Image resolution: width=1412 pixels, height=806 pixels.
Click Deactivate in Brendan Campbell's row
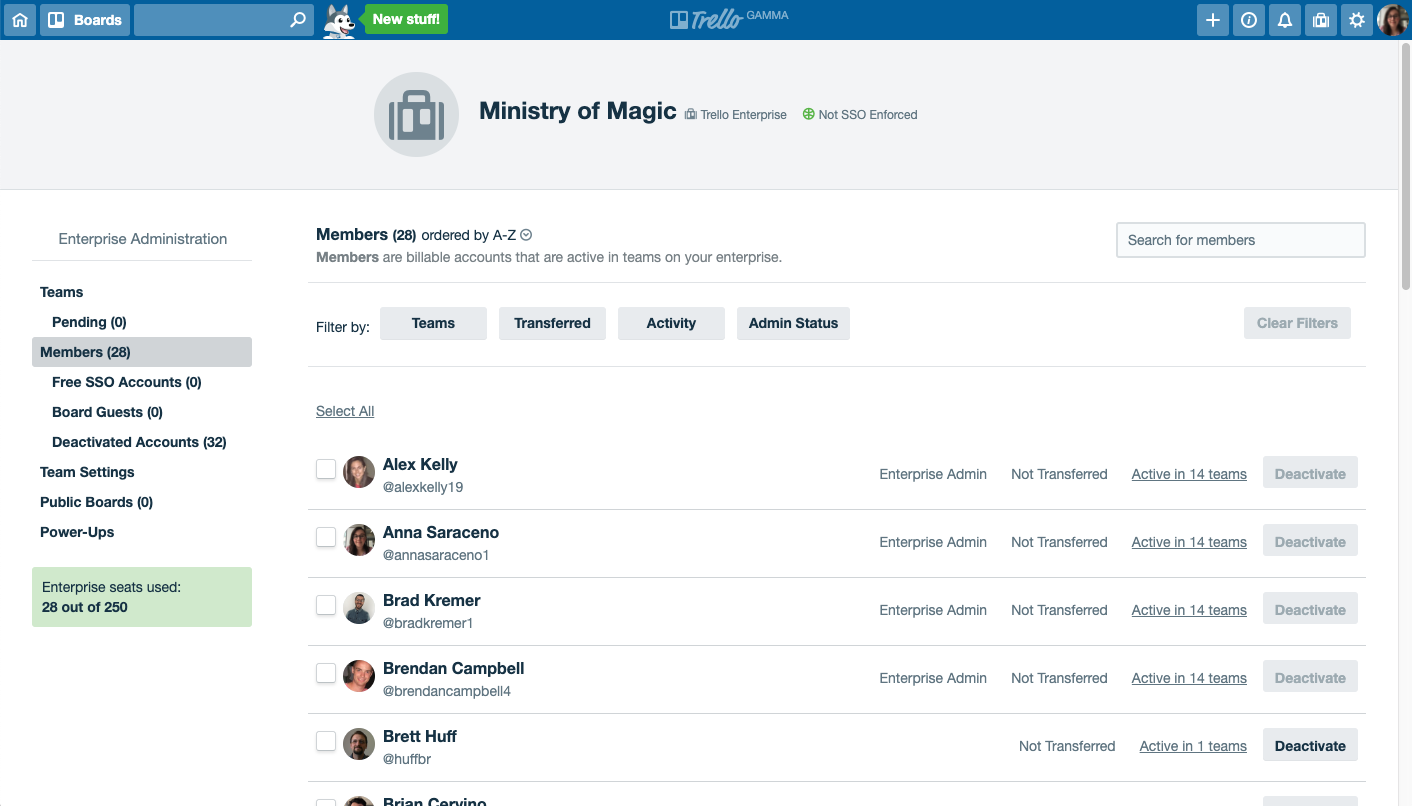[1310, 678]
